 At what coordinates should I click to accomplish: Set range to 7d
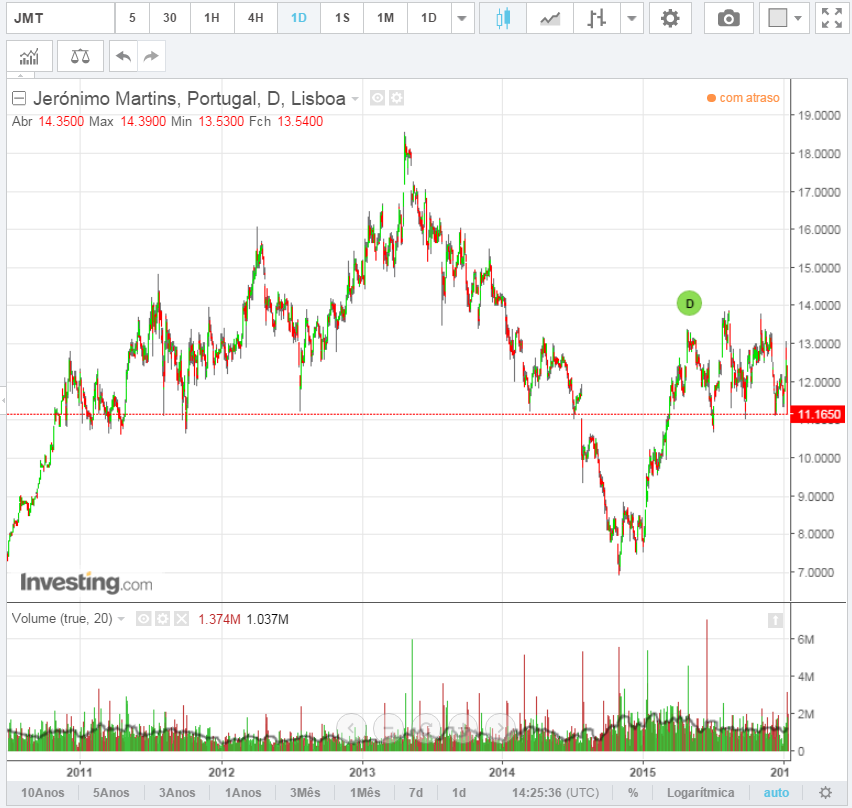[x=416, y=793]
